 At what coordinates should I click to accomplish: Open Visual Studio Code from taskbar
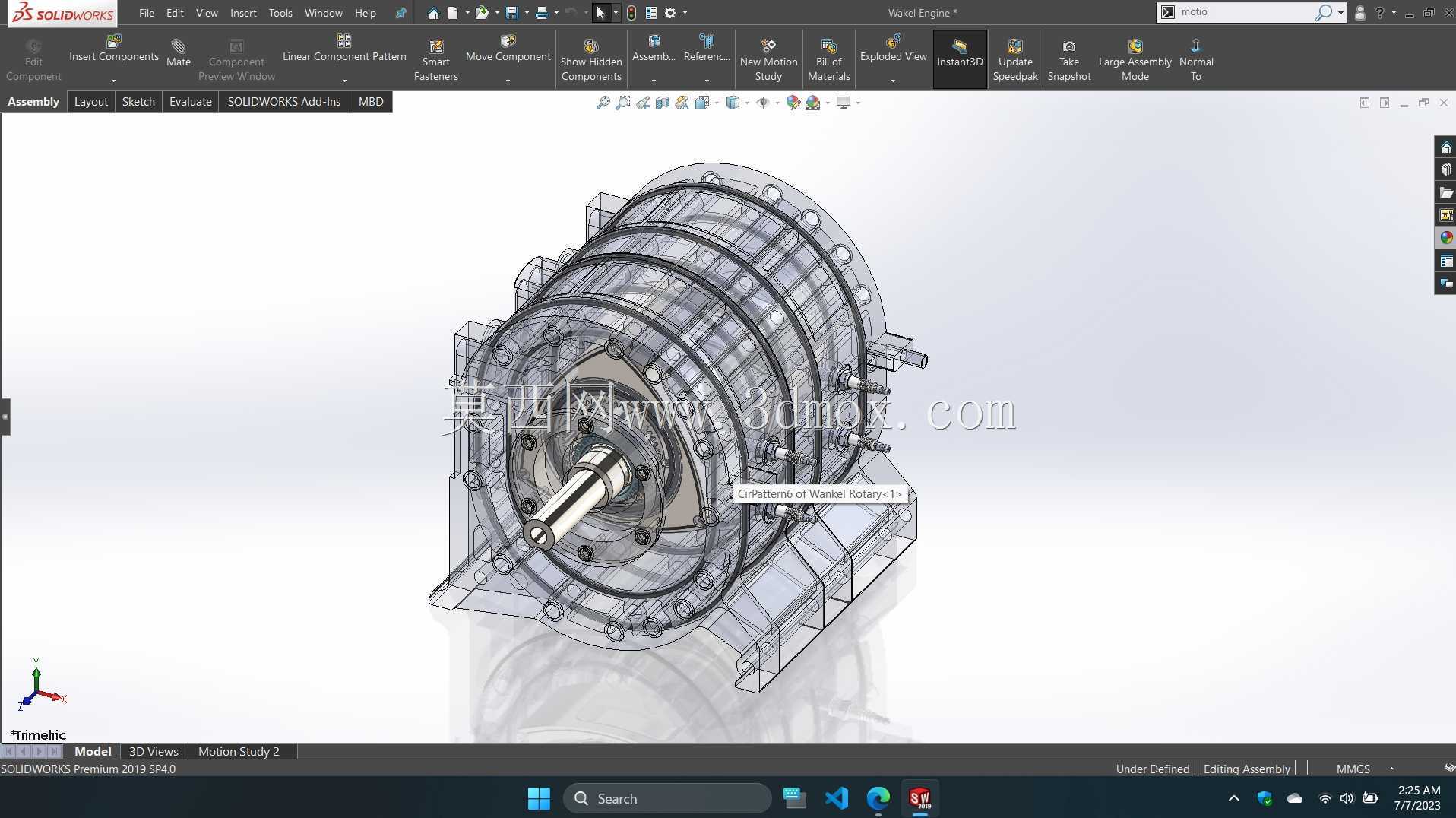click(x=836, y=798)
